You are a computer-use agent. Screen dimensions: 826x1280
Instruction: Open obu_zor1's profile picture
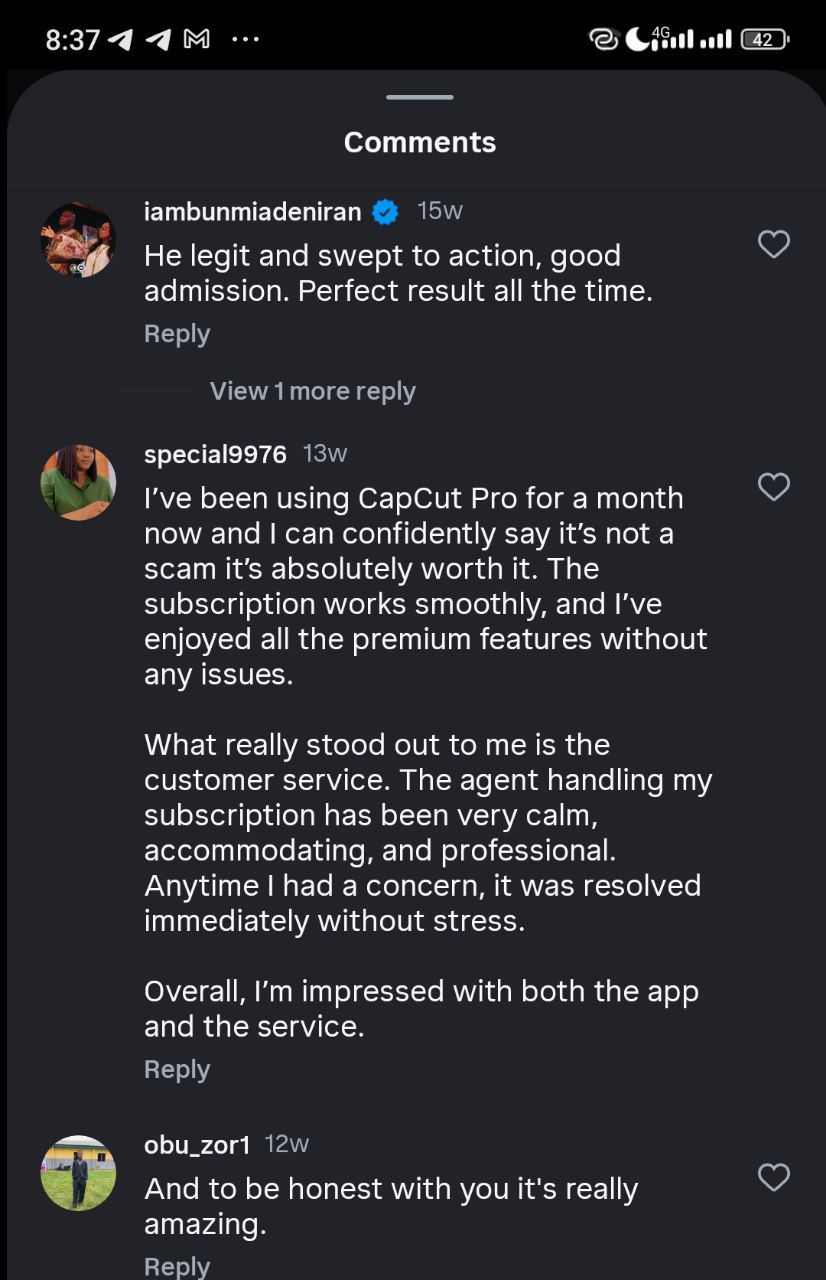78,1173
